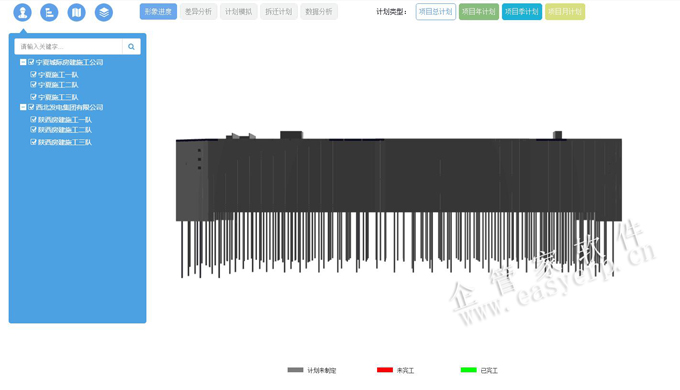Select the yellow 项目月计划 button
680x390 pixels.
pyautogui.click(x=565, y=12)
